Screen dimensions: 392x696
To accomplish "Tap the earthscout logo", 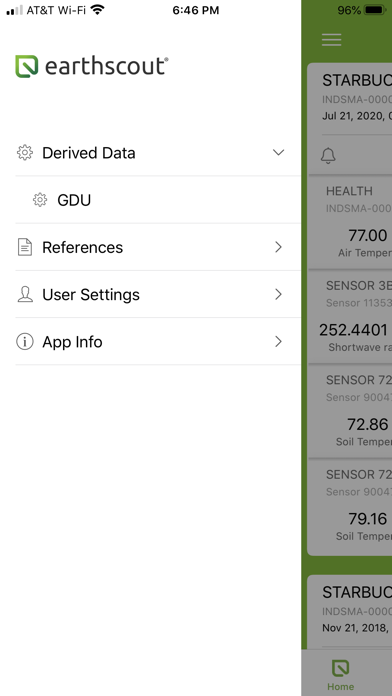I will (x=92, y=66).
